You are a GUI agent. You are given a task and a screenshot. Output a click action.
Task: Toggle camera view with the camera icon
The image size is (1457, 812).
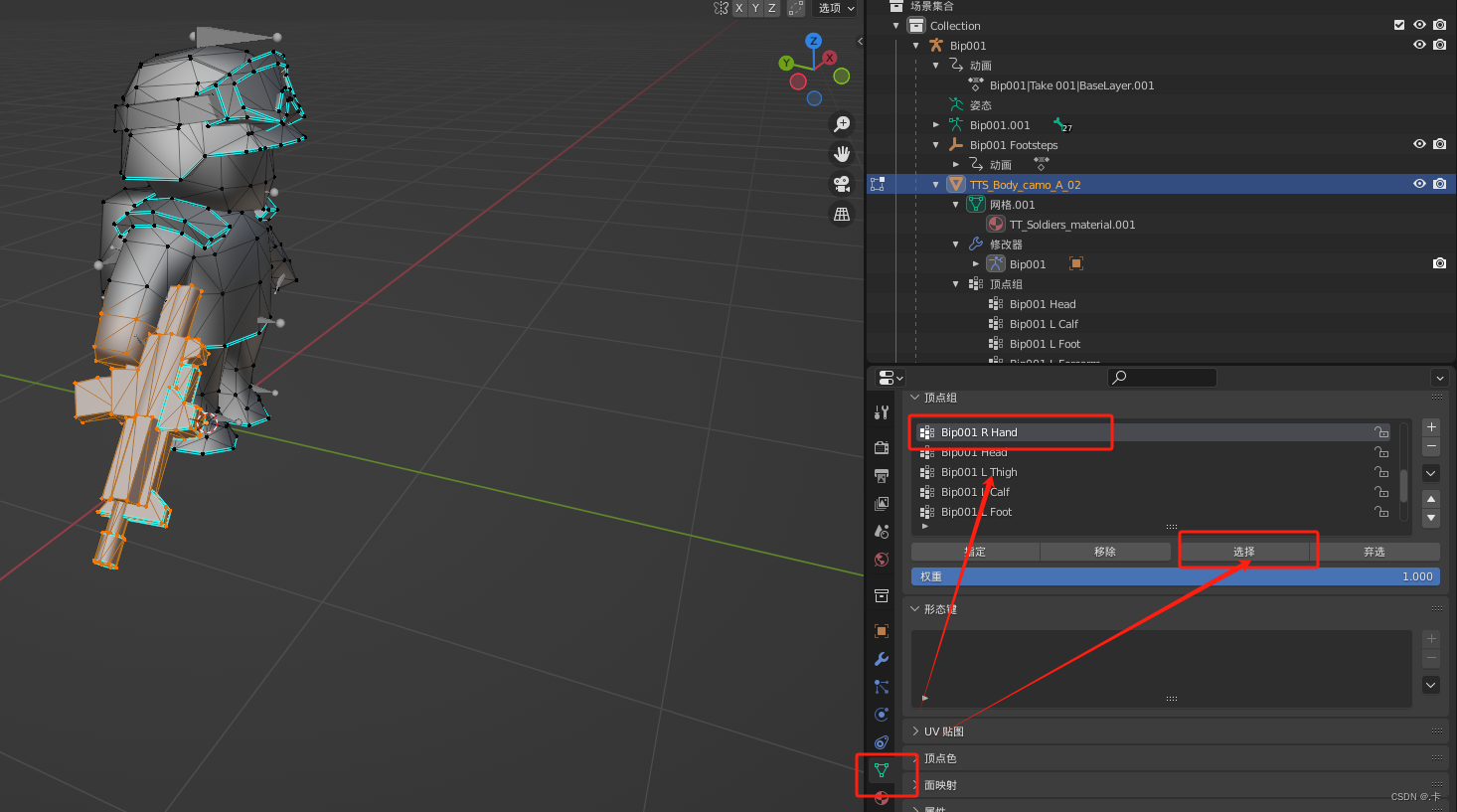pos(842,184)
